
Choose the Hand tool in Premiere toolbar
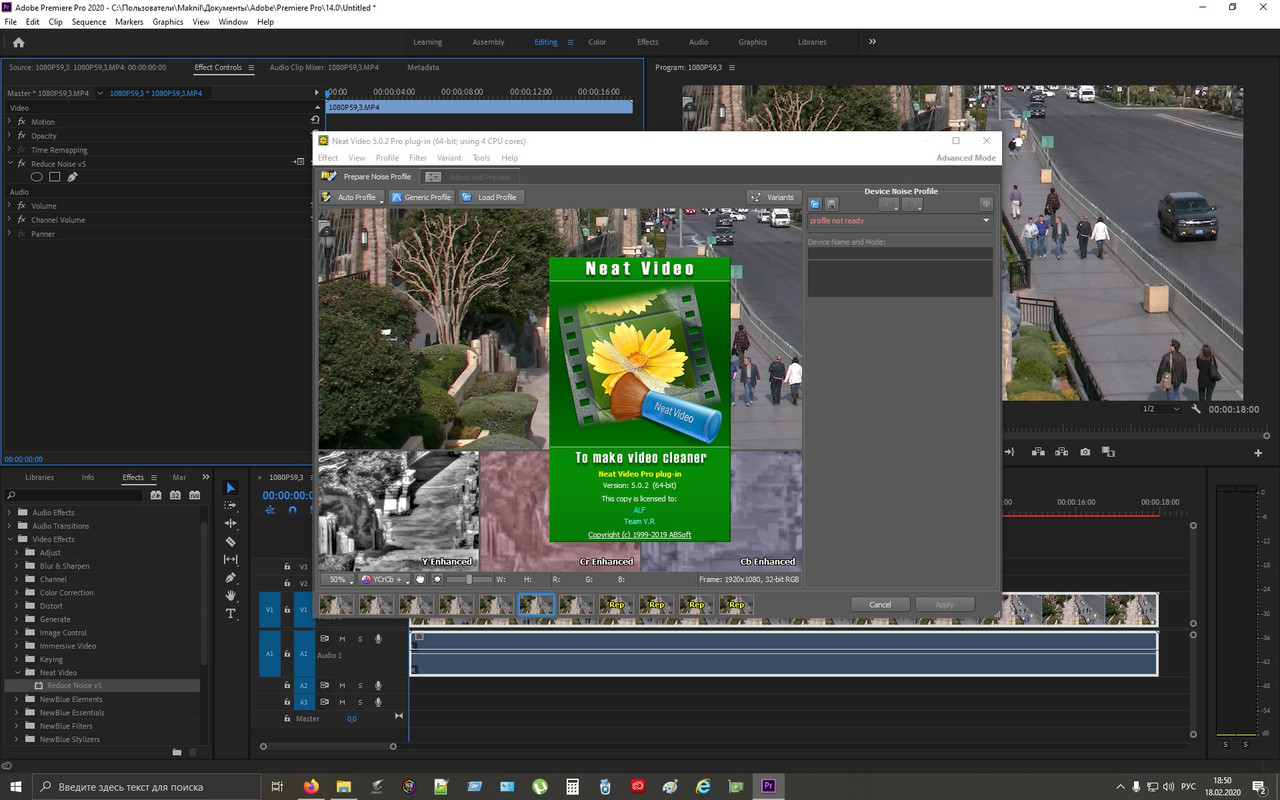click(231, 595)
